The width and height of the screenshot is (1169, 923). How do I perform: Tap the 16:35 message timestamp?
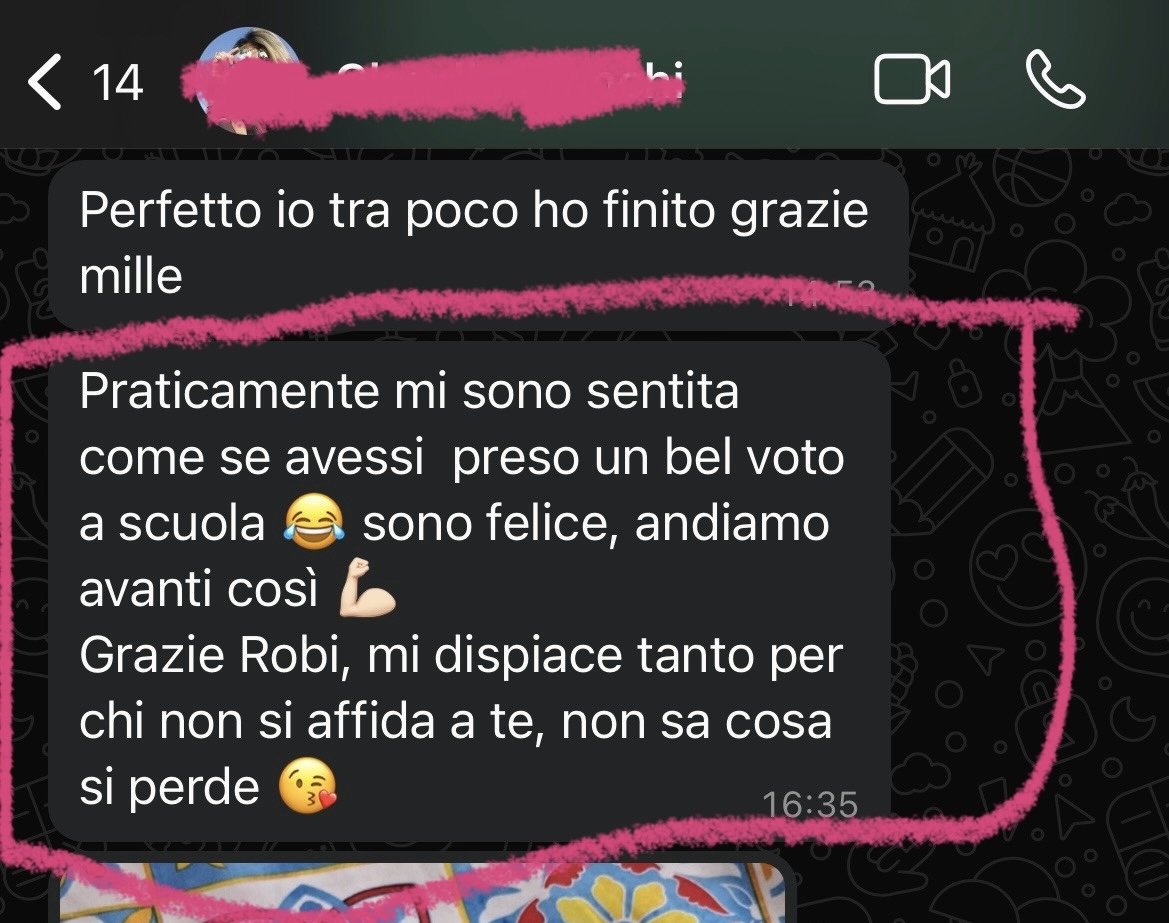click(x=810, y=804)
